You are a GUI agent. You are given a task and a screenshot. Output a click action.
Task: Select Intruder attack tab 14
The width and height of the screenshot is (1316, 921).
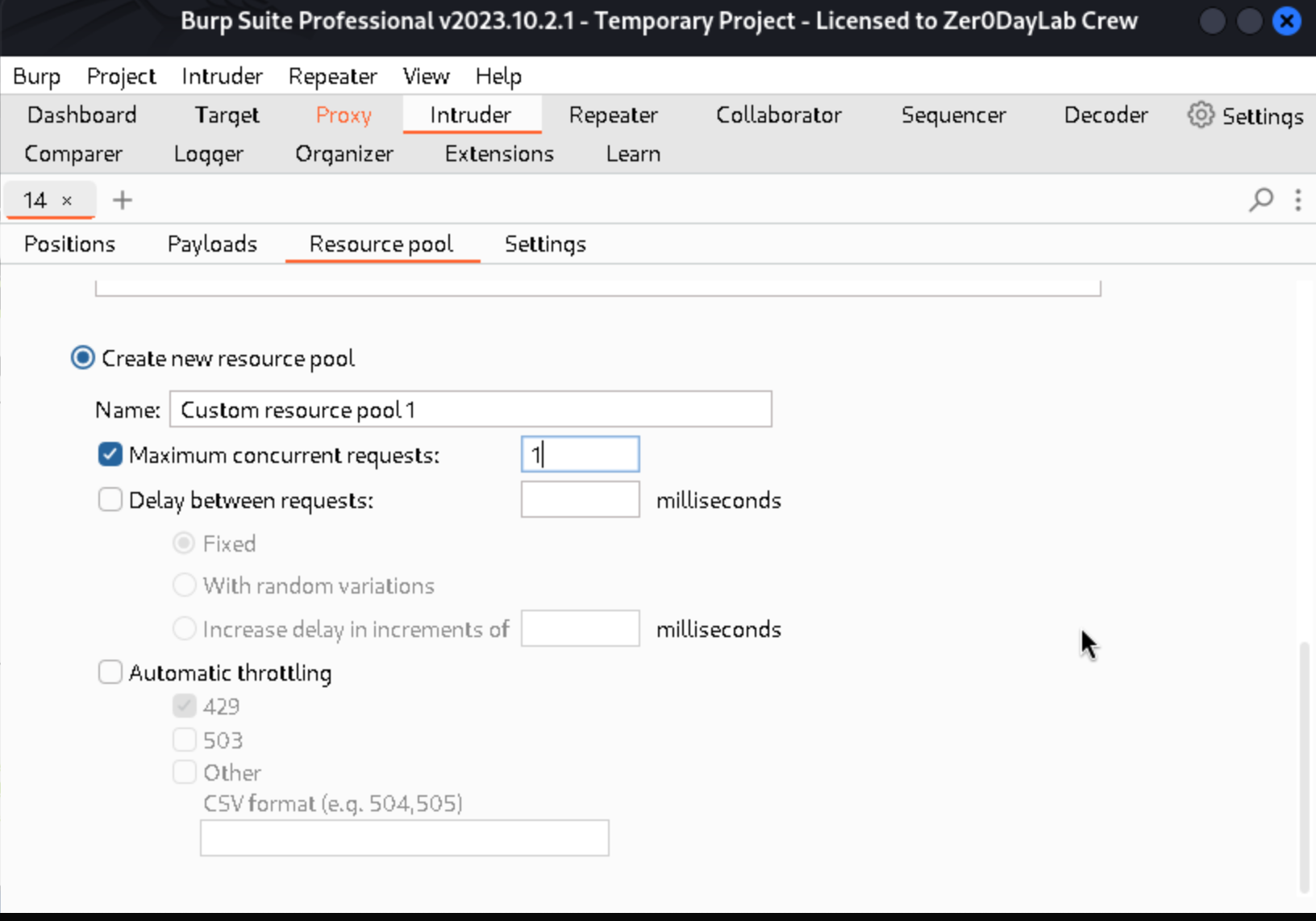(35, 200)
